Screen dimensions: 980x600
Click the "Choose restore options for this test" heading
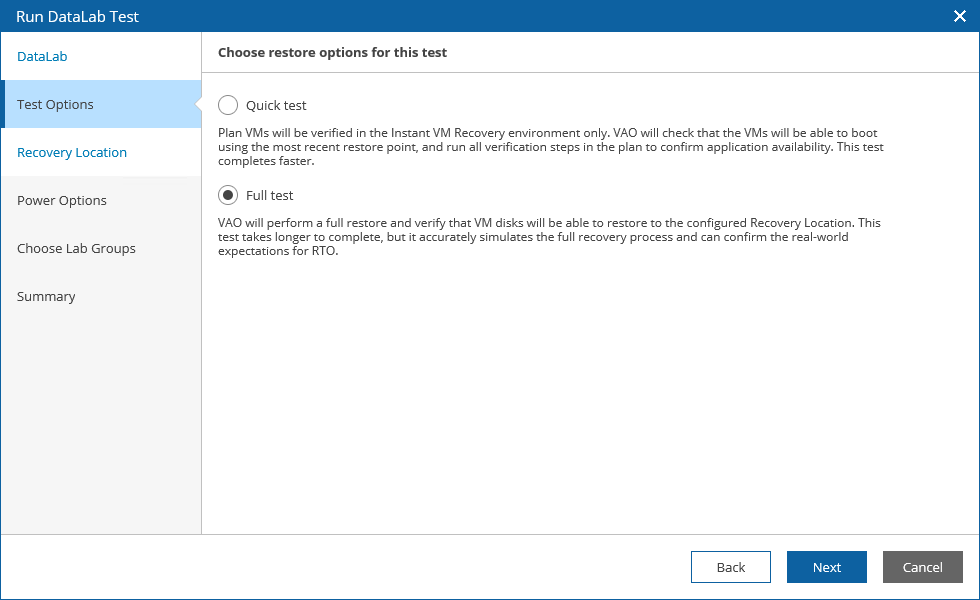click(x=332, y=53)
